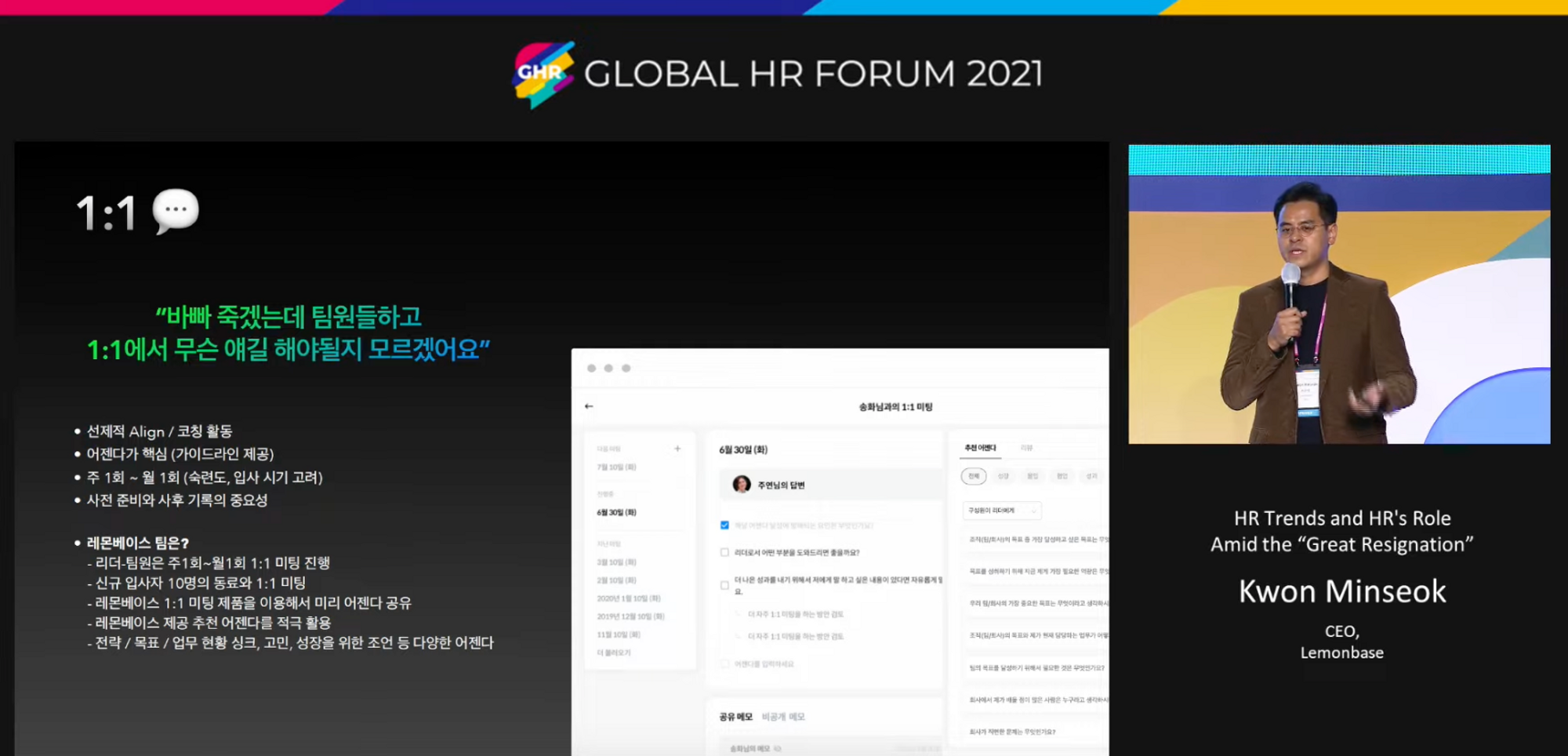The image size is (1568, 756).
Task: Click the plus icon to add next meeting
Action: [x=677, y=449]
